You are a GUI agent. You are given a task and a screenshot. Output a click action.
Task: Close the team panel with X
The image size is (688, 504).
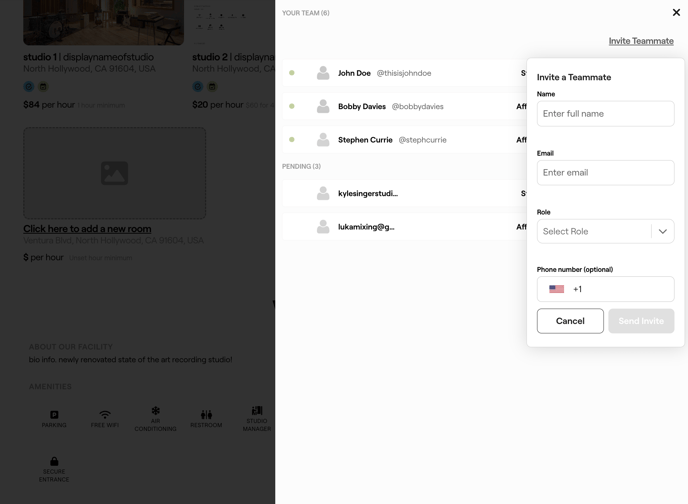tap(676, 13)
